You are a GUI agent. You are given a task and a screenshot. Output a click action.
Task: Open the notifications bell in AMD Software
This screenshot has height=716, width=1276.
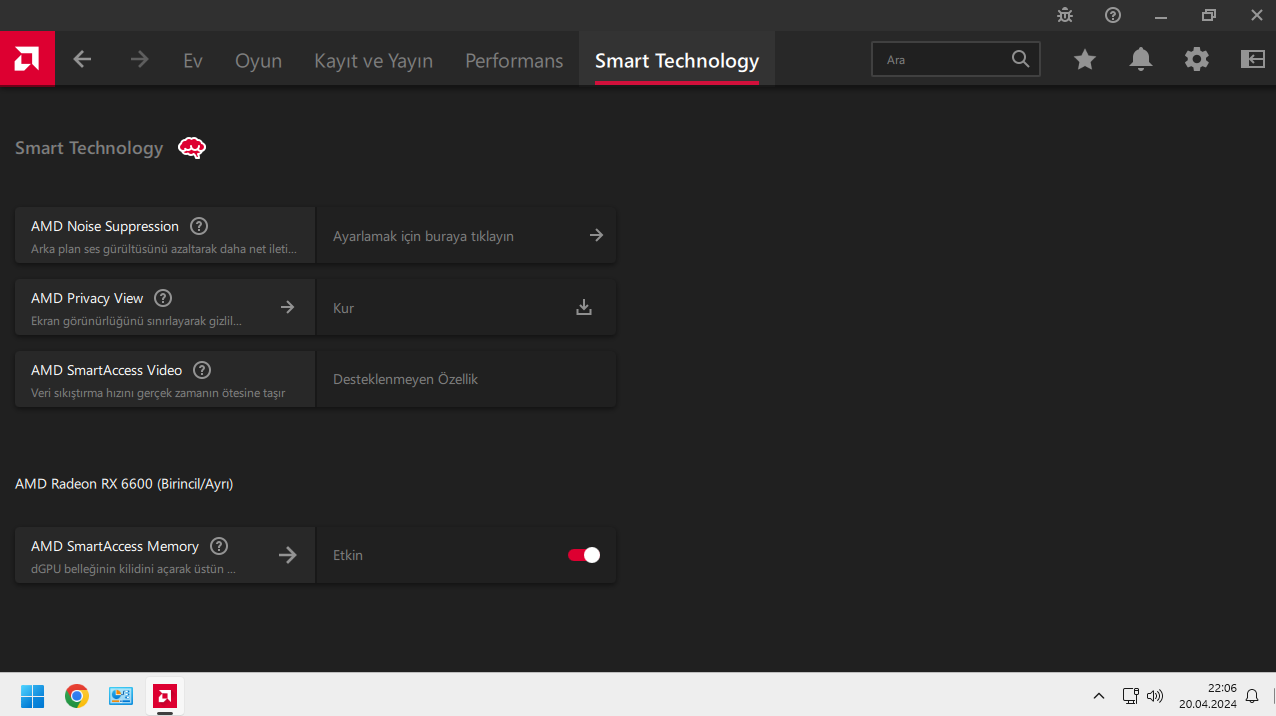pos(1141,60)
